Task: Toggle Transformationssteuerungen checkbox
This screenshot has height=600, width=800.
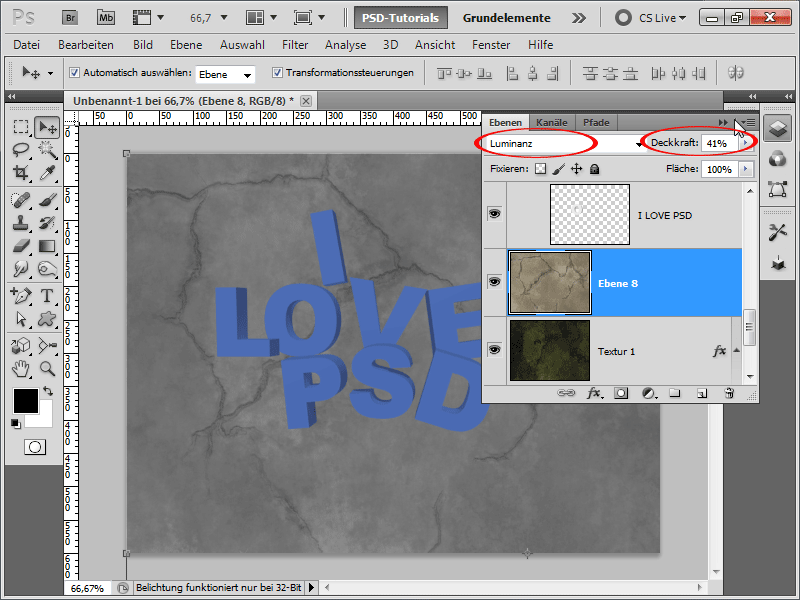Action: click(277, 72)
